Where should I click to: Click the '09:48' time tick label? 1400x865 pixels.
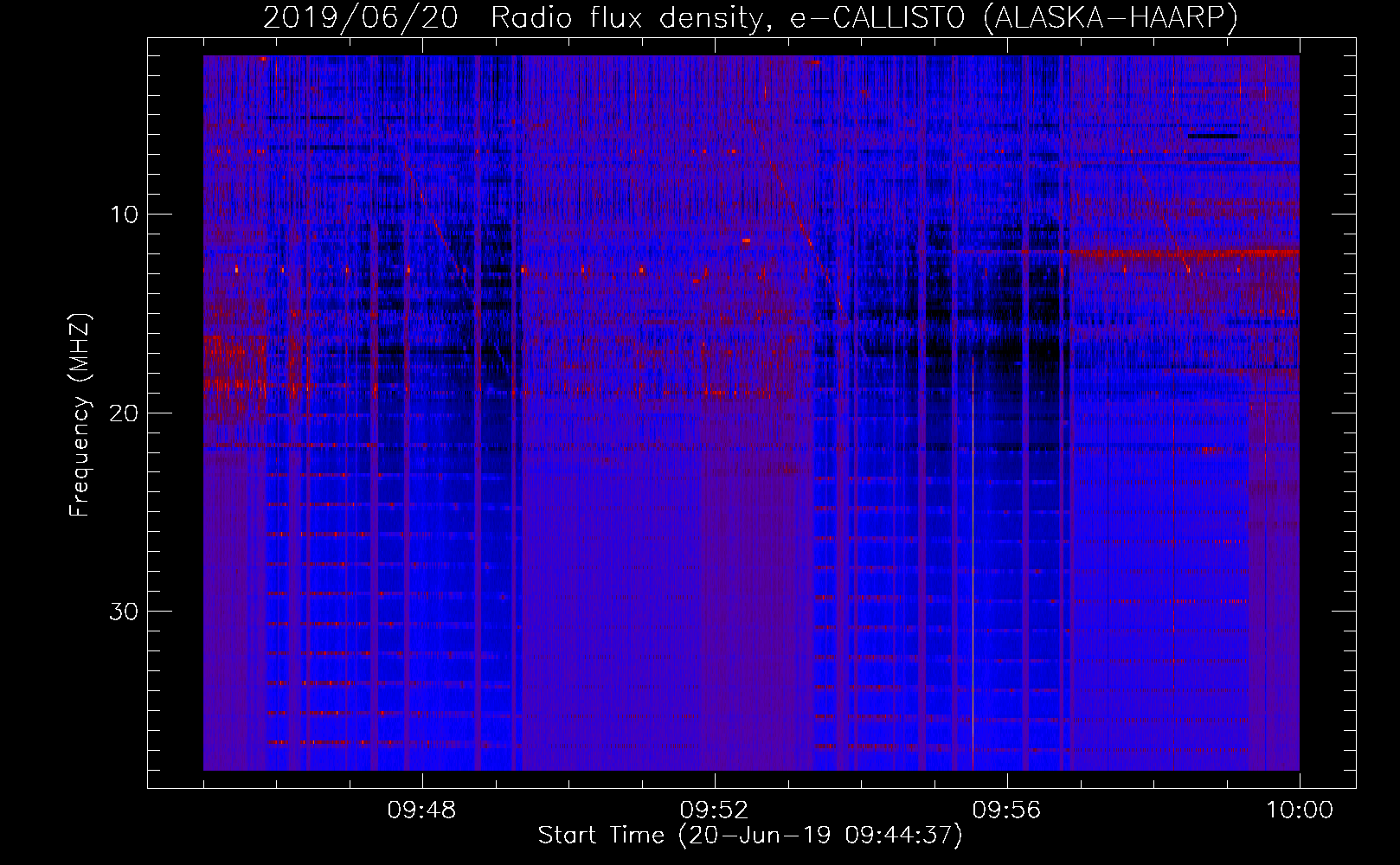tap(421, 811)
